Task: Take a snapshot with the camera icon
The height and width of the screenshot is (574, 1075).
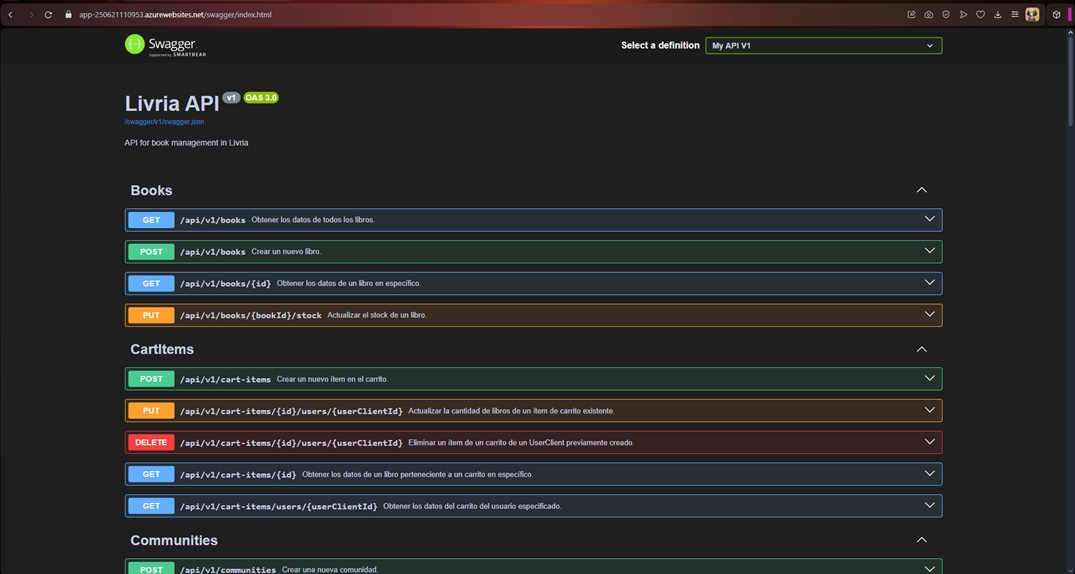Action: click(928, 14)
